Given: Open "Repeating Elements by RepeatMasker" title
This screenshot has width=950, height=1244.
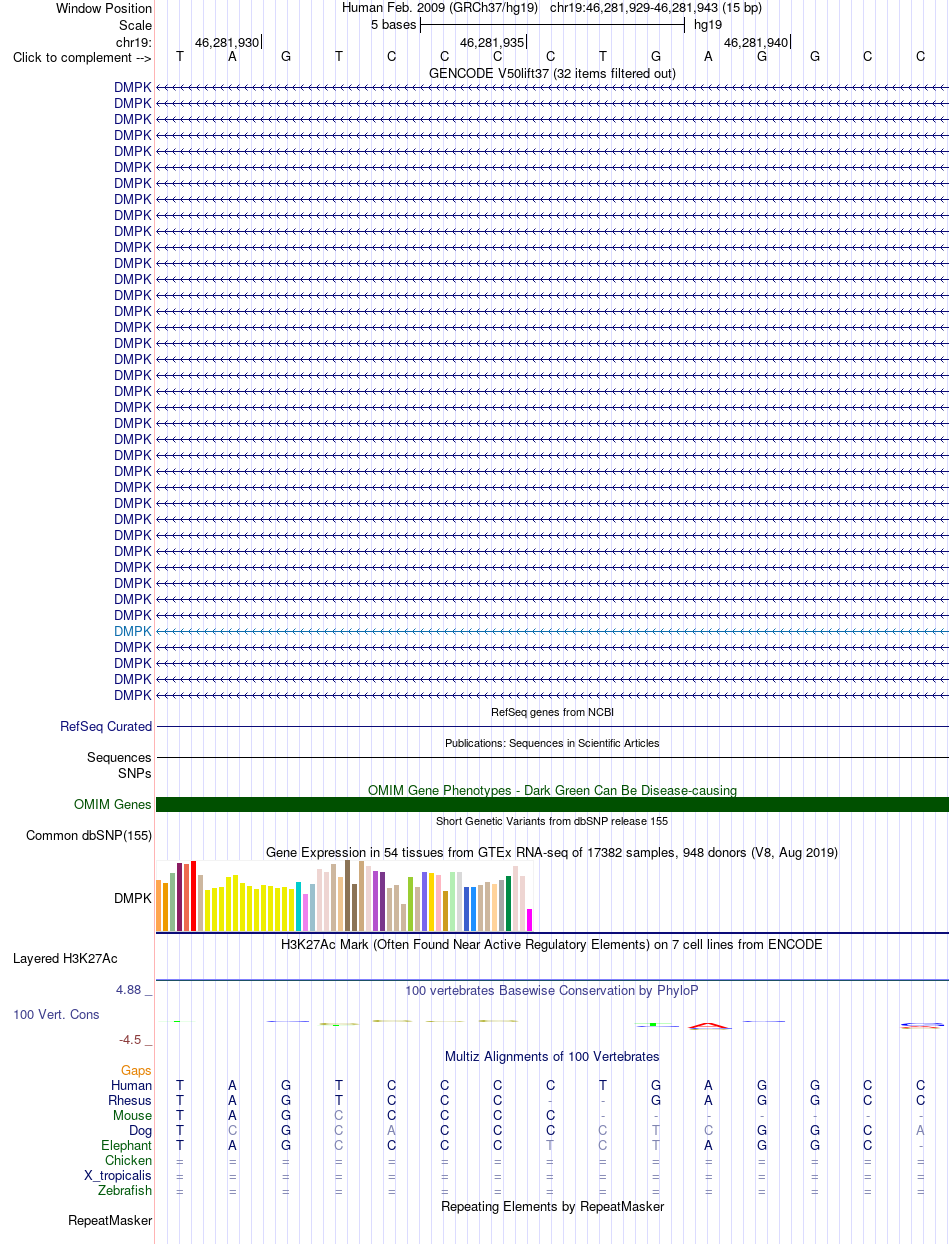Looking at the screenshot, I should coord(552,1207).
